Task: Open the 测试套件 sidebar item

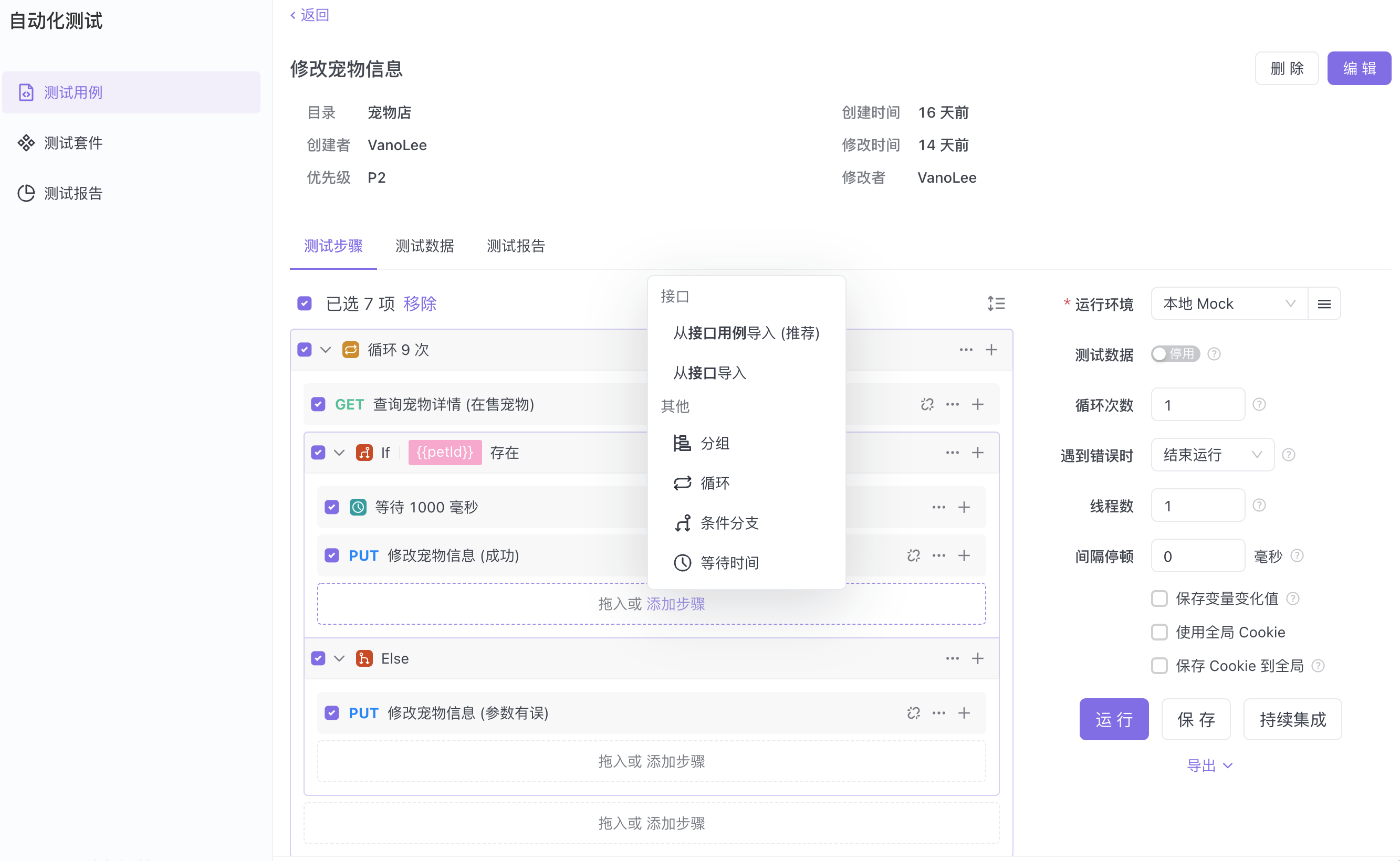Action: [131, 142]
